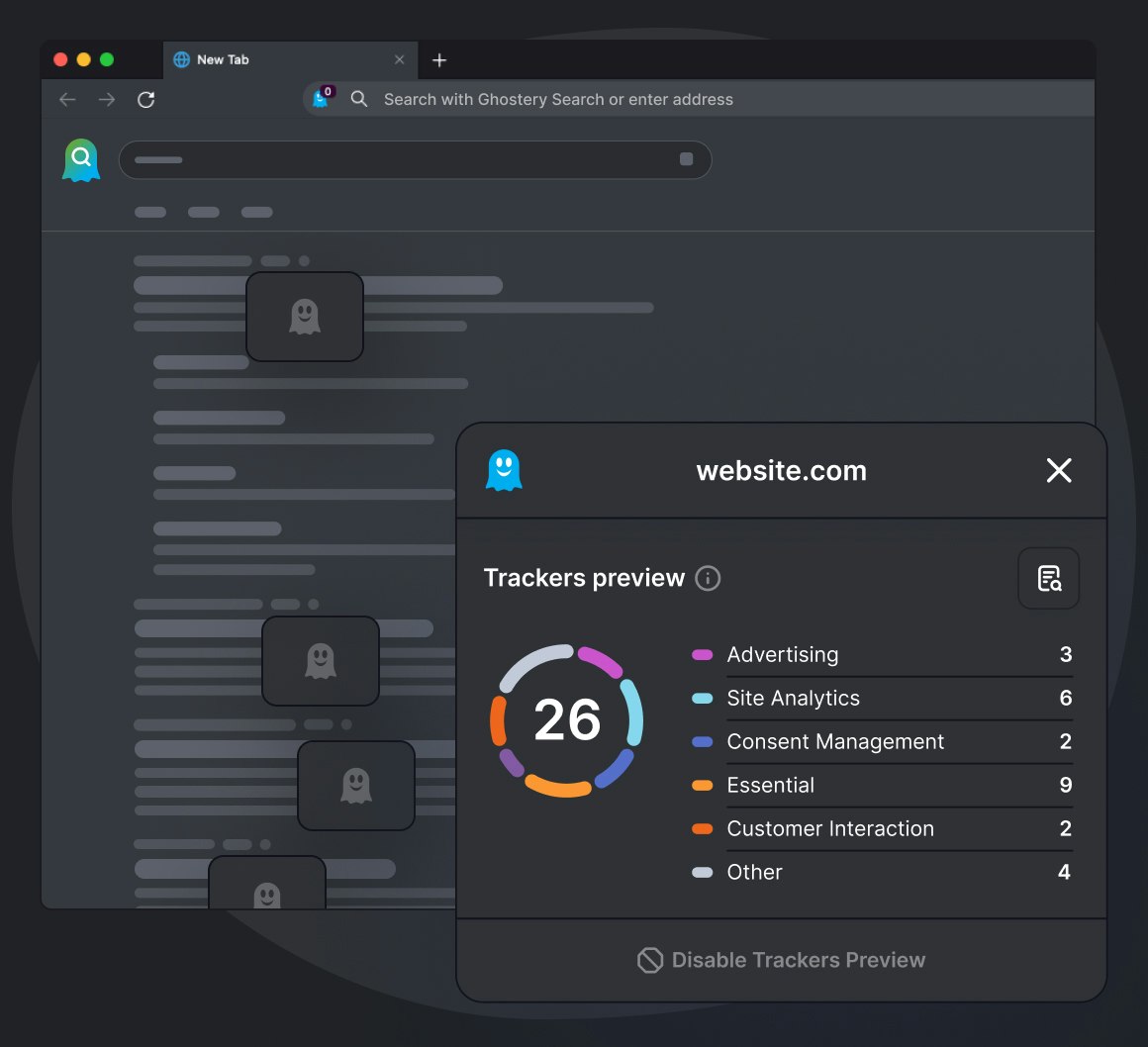Click the Ghostery search input field
The width and height of the screenshot is (1148, 1047).
coord(415,159)
